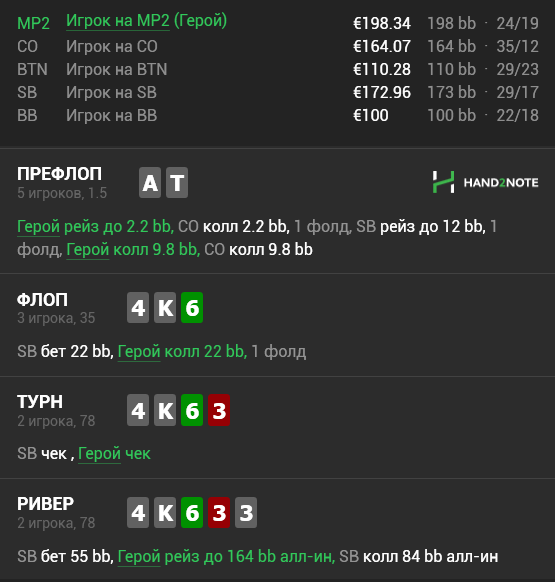Select the 'Игрок на SB' player row
The width and height of the screenshot is (555, 582).
pos(278,92)
